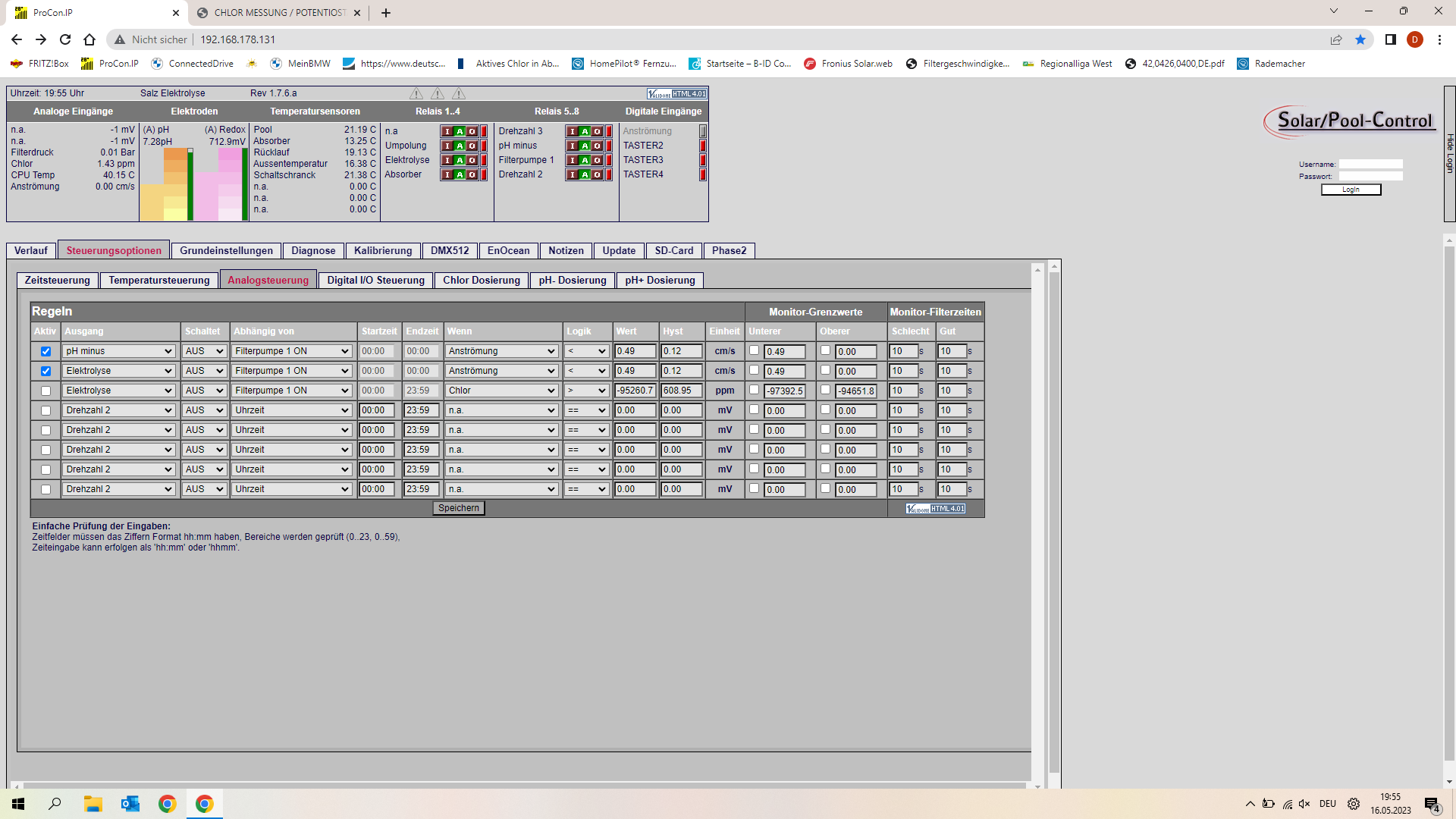The height and width of the screenshot is (819, 1456).
Task: Open the Fronius Solar.web bookmark
Action: [849, 64]
